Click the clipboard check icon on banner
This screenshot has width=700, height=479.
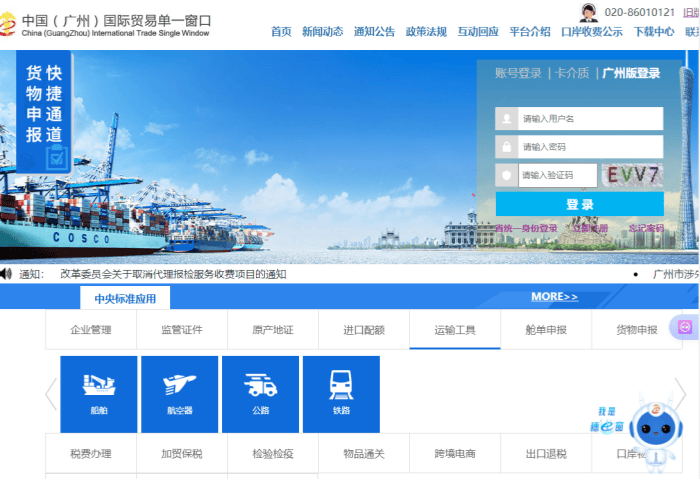(x=57, y=158)
